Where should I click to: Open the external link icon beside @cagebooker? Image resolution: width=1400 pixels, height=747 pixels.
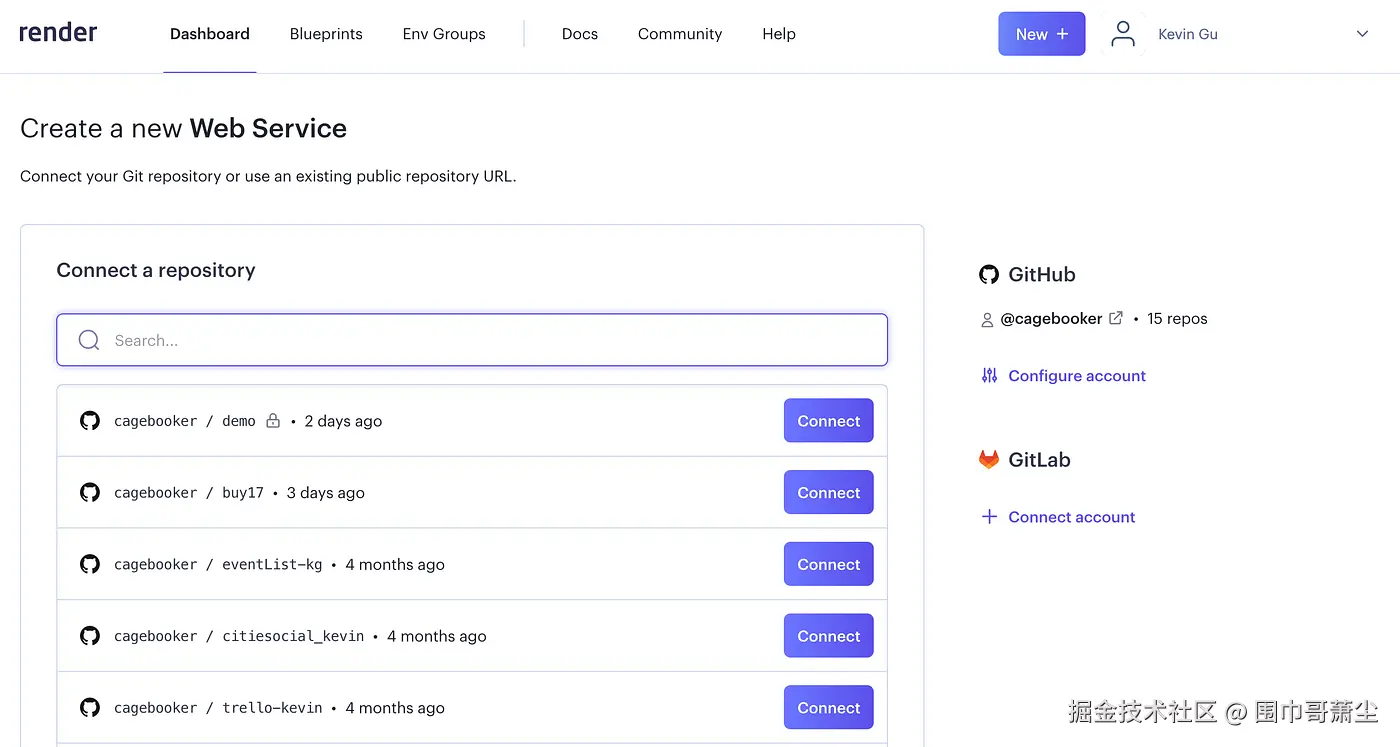[1116, 318]
